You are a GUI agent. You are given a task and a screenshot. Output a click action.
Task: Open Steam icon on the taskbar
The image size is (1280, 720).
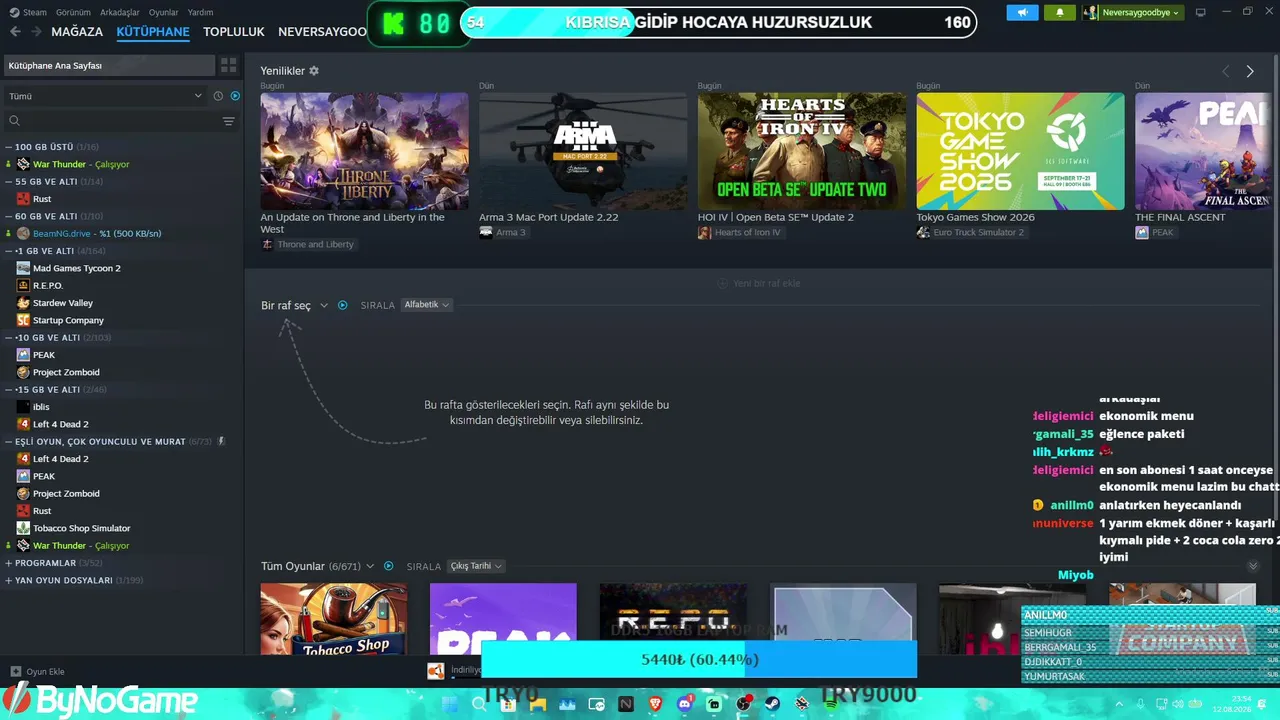click(x=772, y=704)
